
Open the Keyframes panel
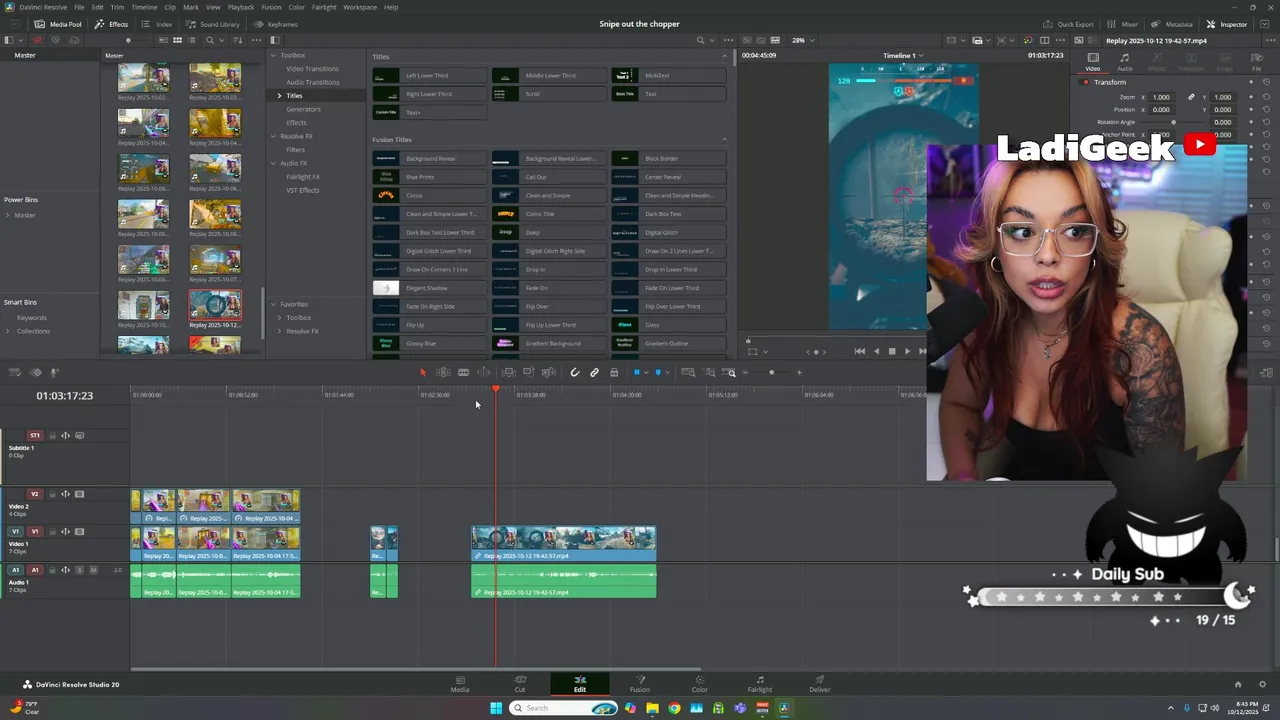tap(276, 24)
